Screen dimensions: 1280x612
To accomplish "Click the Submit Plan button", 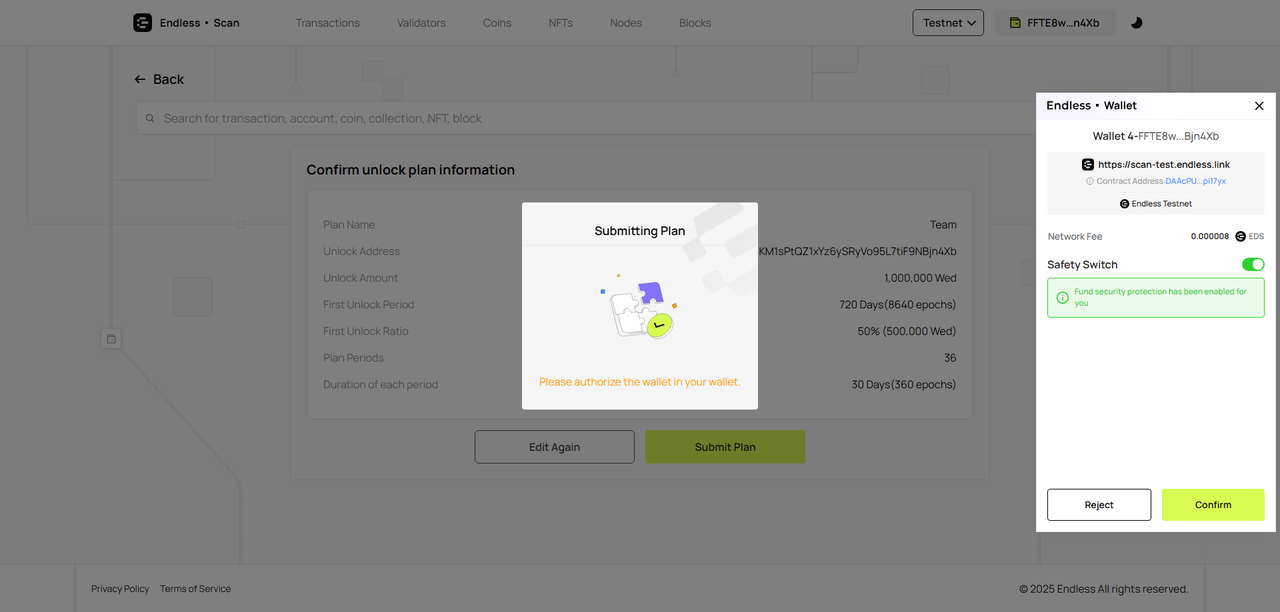I will pyautogui.click(x=724, y=447).
